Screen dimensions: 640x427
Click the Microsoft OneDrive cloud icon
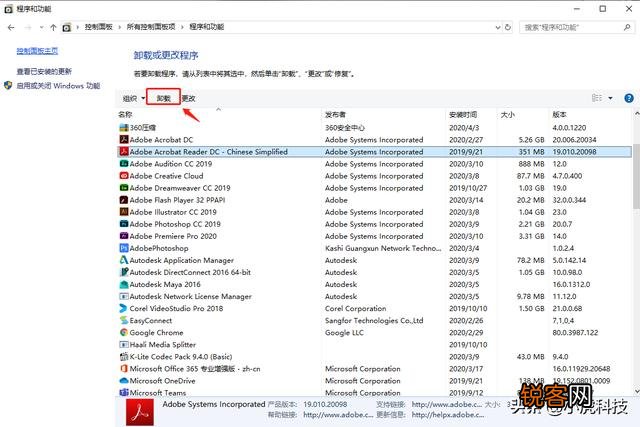[124, 380]
